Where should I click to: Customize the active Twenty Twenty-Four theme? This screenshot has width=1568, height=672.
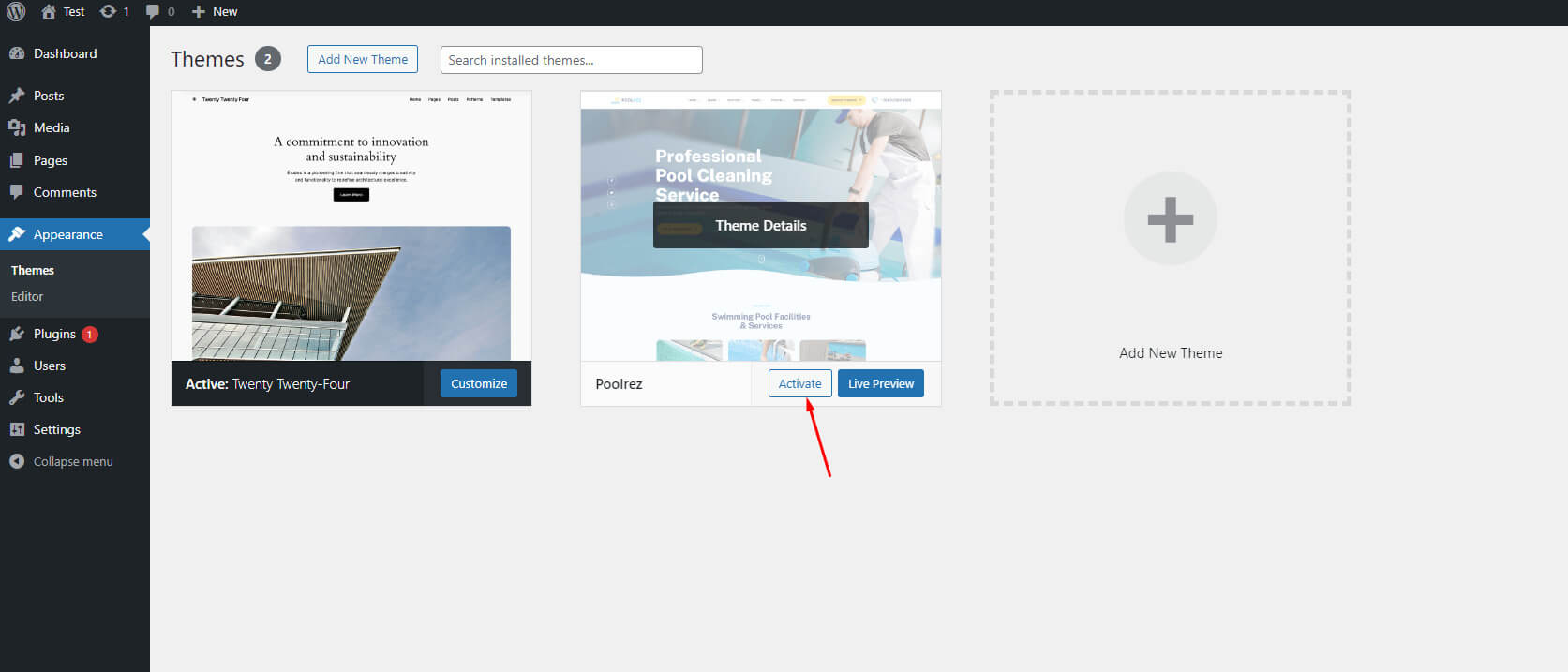tap(478, 383)
